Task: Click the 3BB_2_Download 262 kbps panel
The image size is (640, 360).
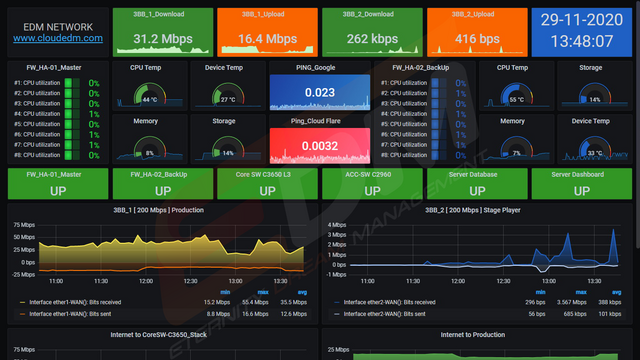Action: 372,32
